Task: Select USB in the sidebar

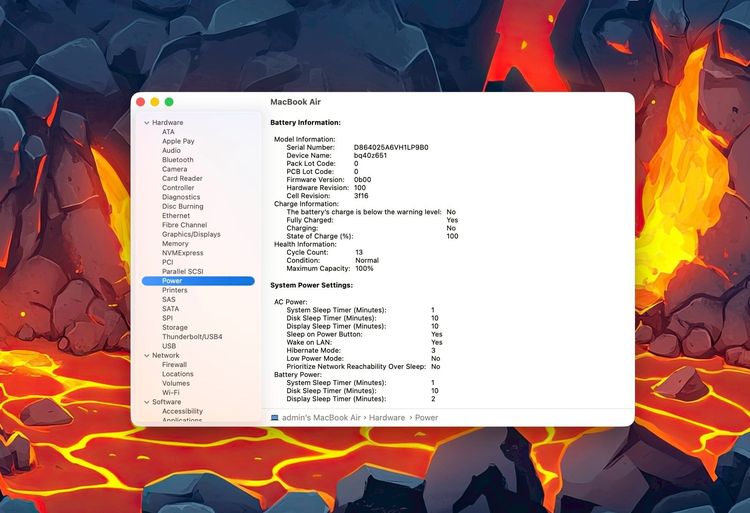Action: point(169,346)
